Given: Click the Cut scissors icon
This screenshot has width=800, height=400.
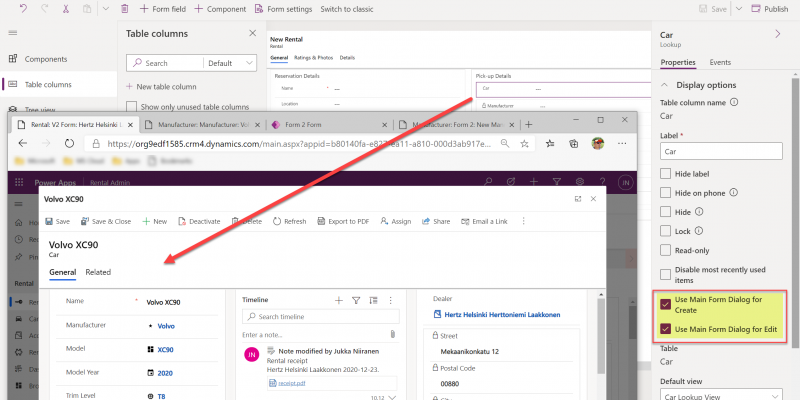Looking at the screenshot, I should click(x=66, y=9).
